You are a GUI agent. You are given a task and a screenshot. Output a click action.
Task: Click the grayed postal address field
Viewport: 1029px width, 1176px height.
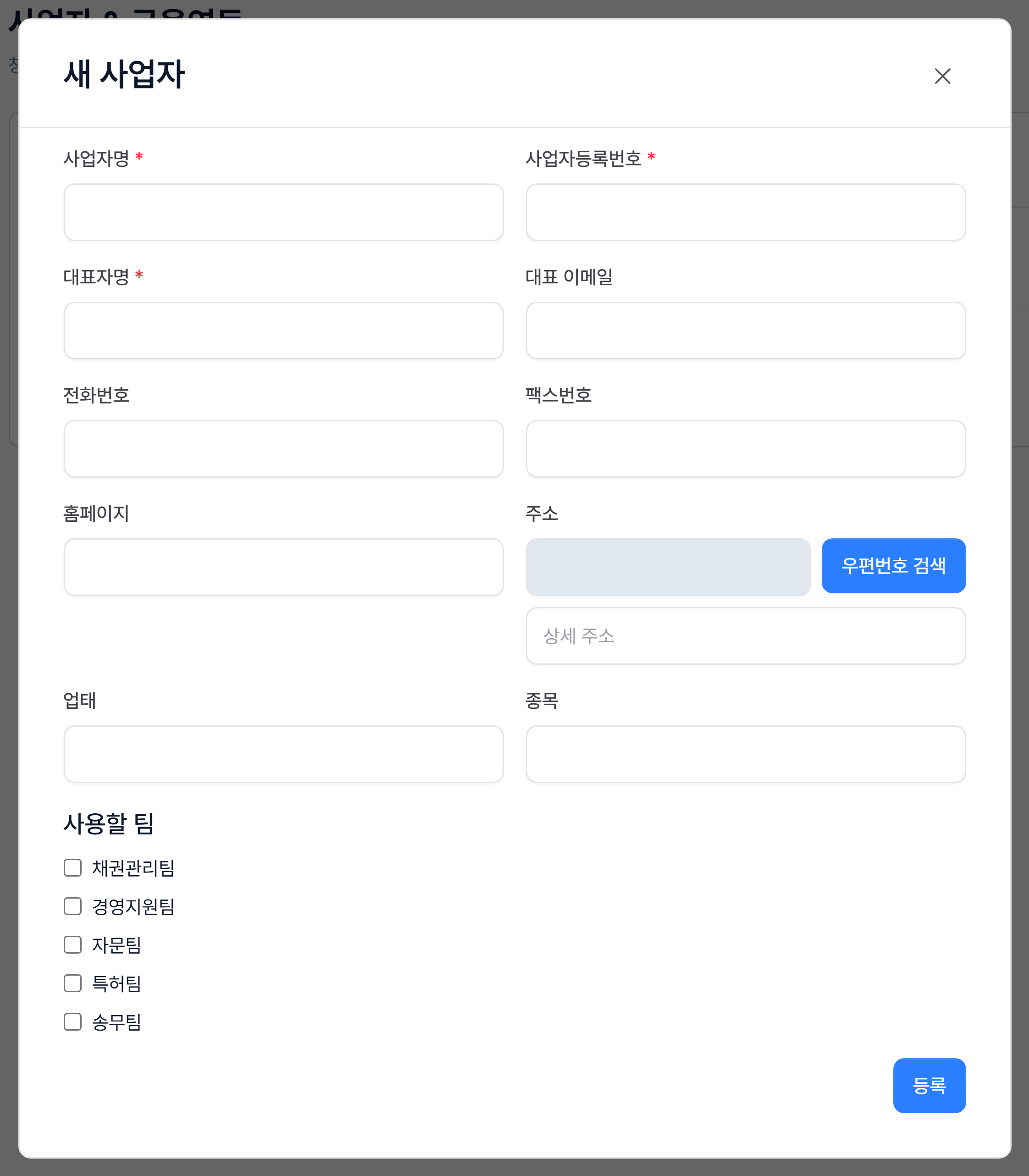(x=668, y=567)
